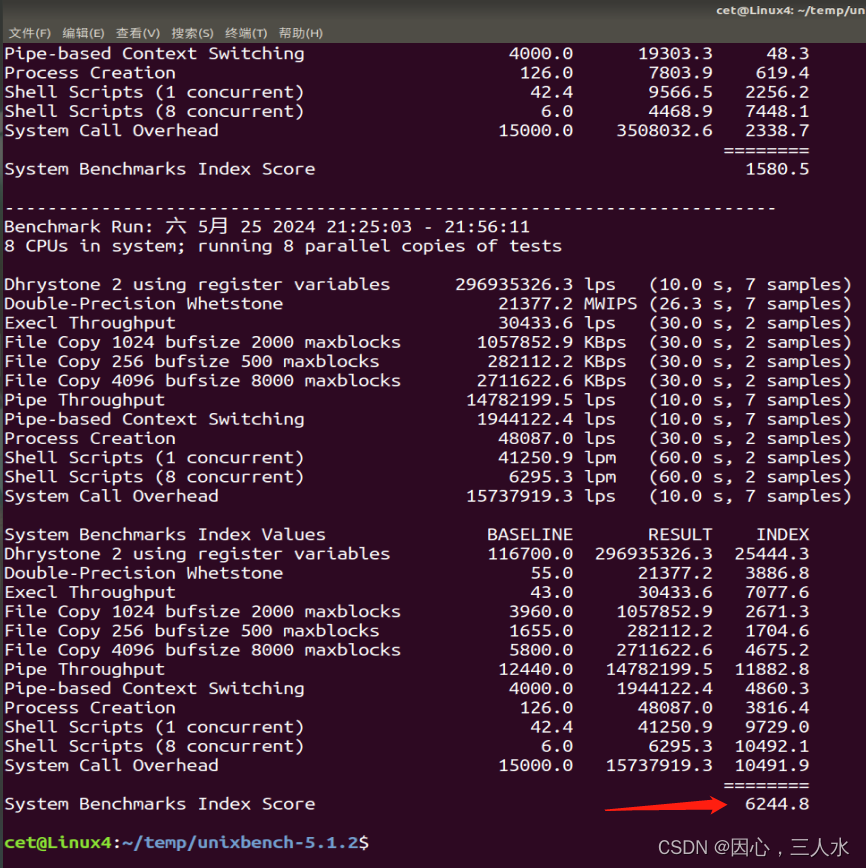
Task: Click Shell Scripts 8 concurrent index 10492.1
Action: click(x=772, y=746)
